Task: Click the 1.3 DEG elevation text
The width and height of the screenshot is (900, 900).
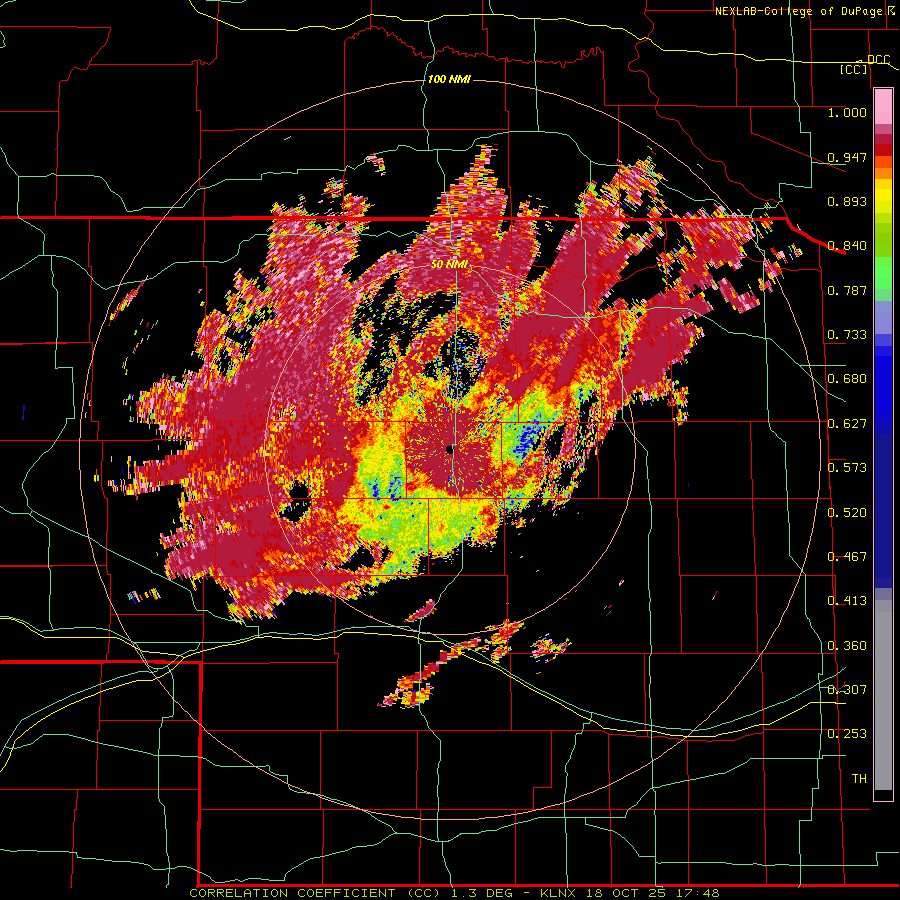Action: click(x=484, y=893)
